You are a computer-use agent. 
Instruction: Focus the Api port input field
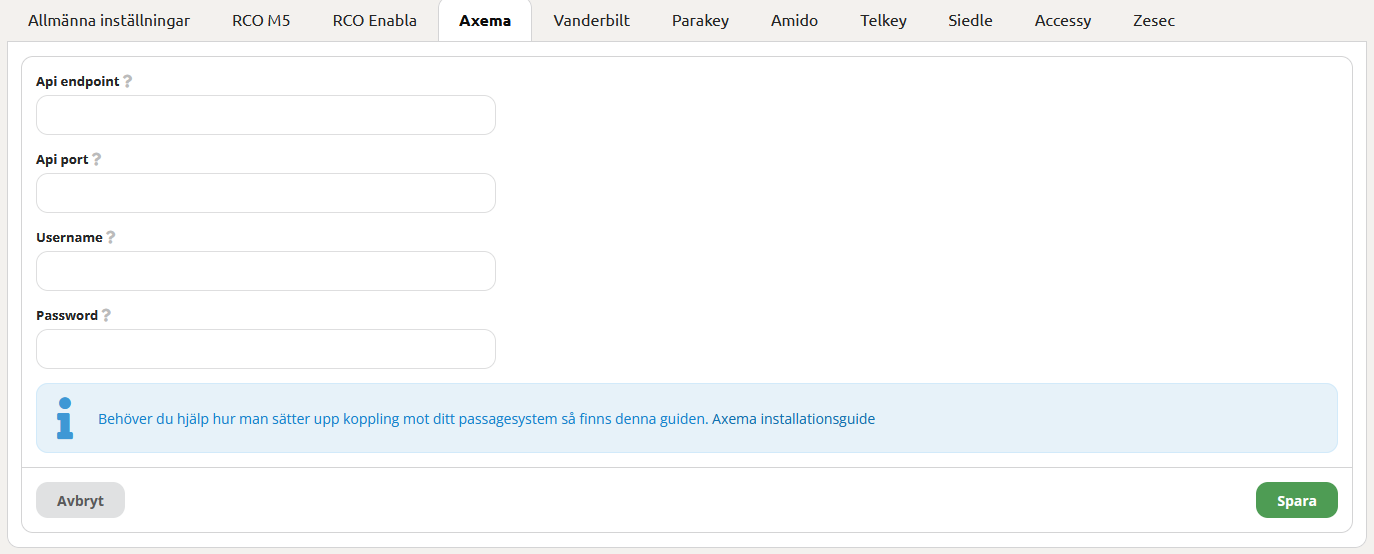[x=266, y=193]
